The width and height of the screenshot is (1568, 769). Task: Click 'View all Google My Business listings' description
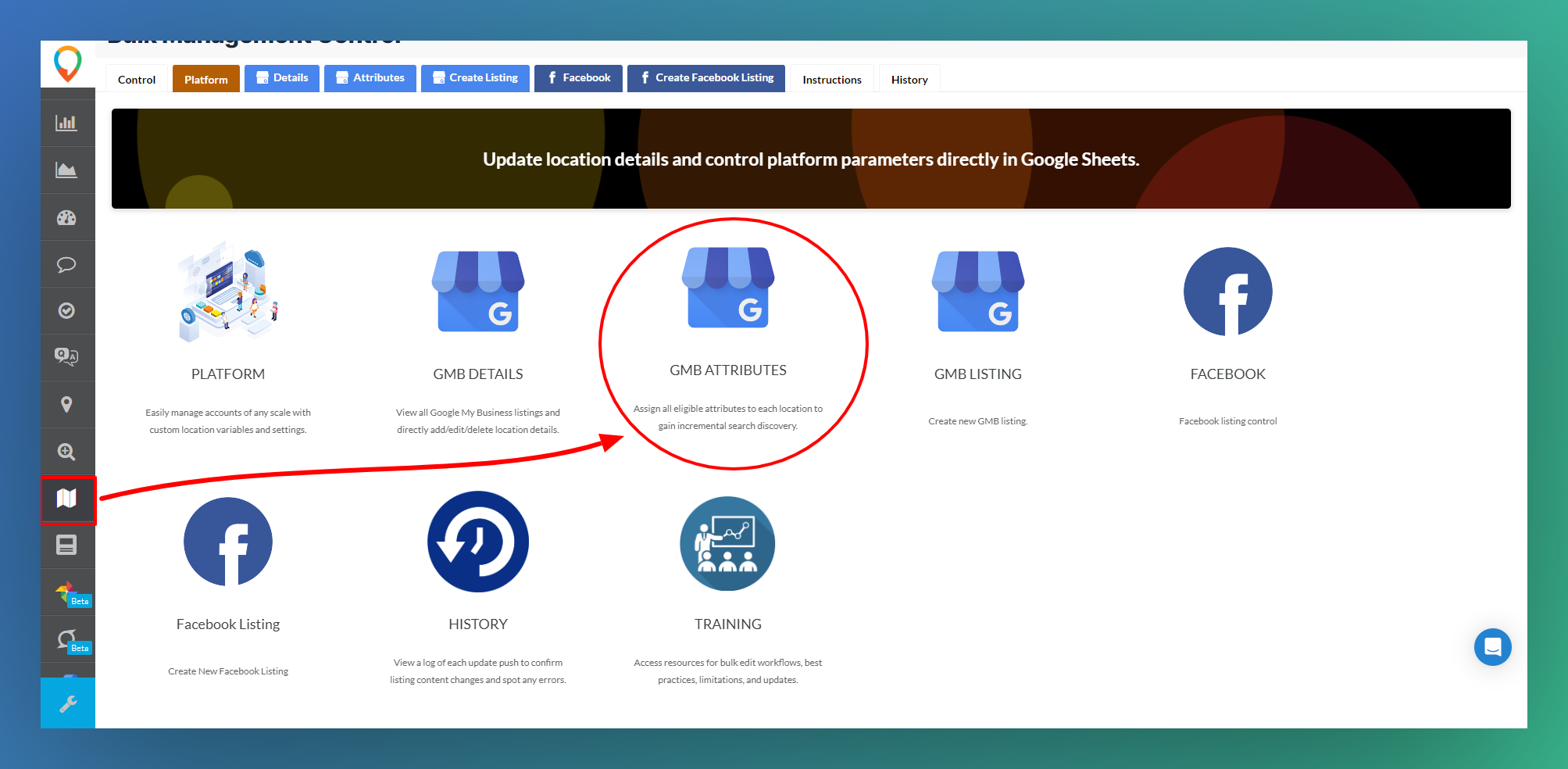(x=478, y=421)
